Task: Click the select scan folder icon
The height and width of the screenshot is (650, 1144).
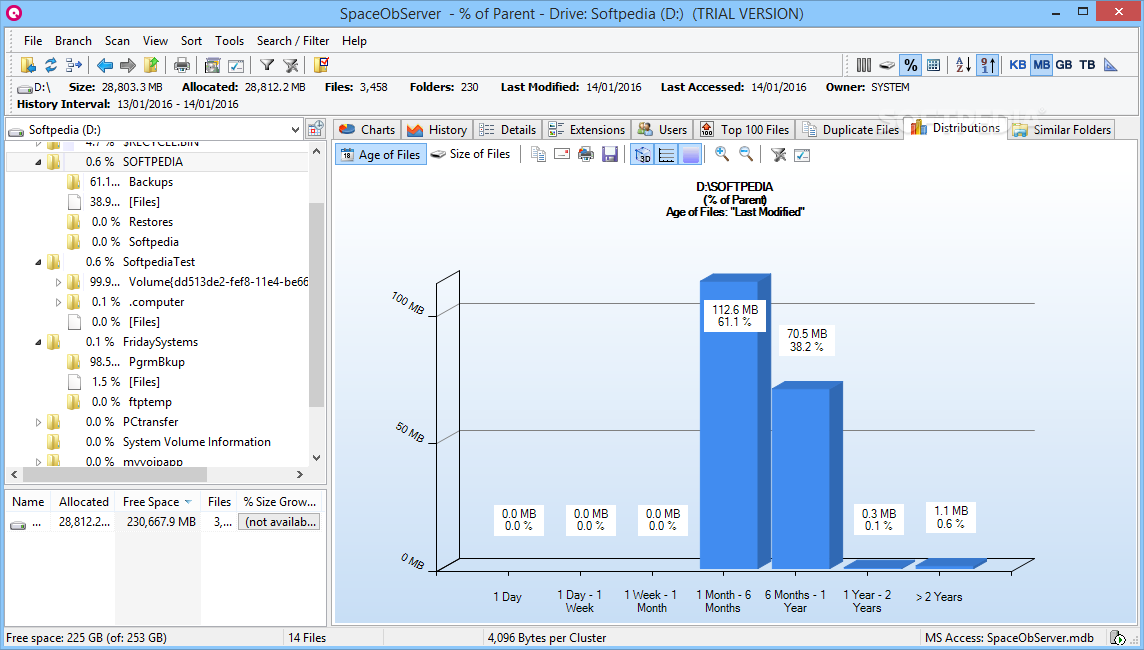Action: tap(28, 65)
